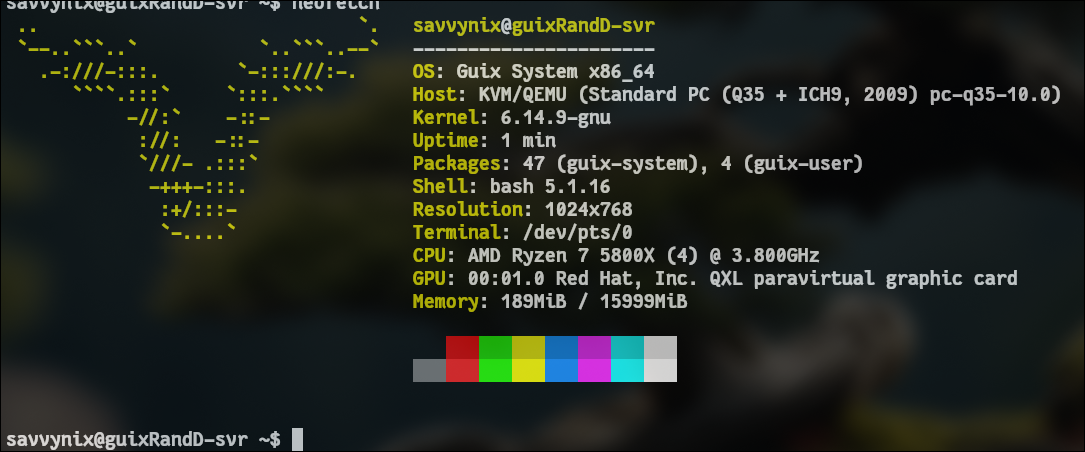
Task: Click the kernel version "6.14.9-gnu"
Action: tap(556, 118)
